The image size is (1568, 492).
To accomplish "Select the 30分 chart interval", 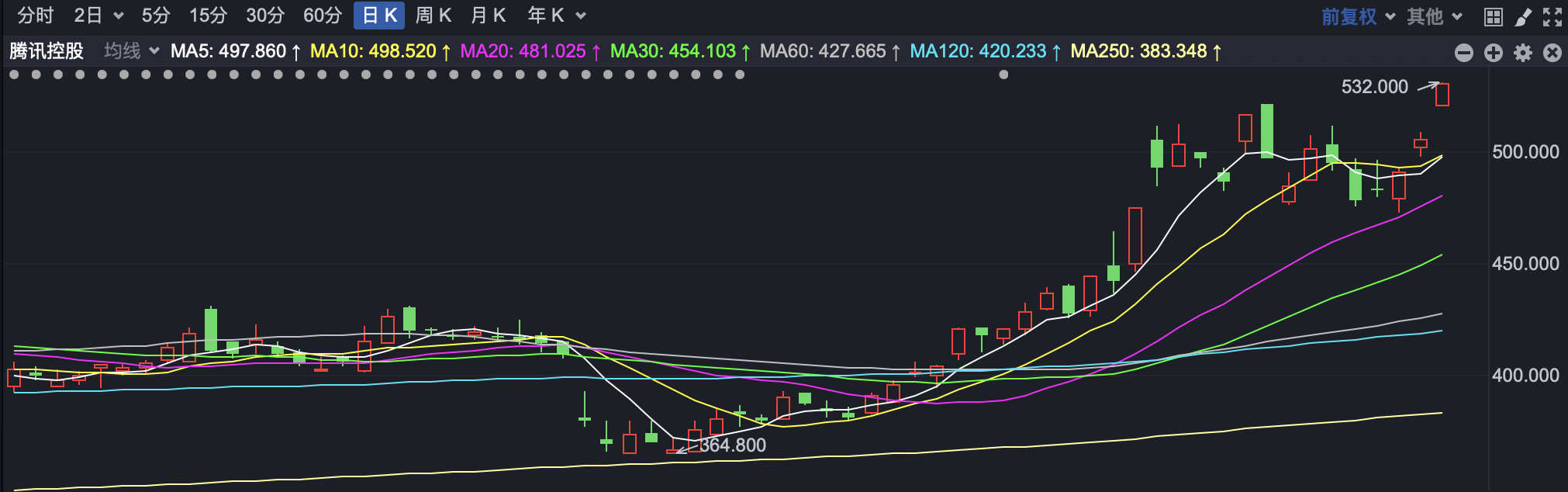I will pyautogui.click(x=265, y=16).
